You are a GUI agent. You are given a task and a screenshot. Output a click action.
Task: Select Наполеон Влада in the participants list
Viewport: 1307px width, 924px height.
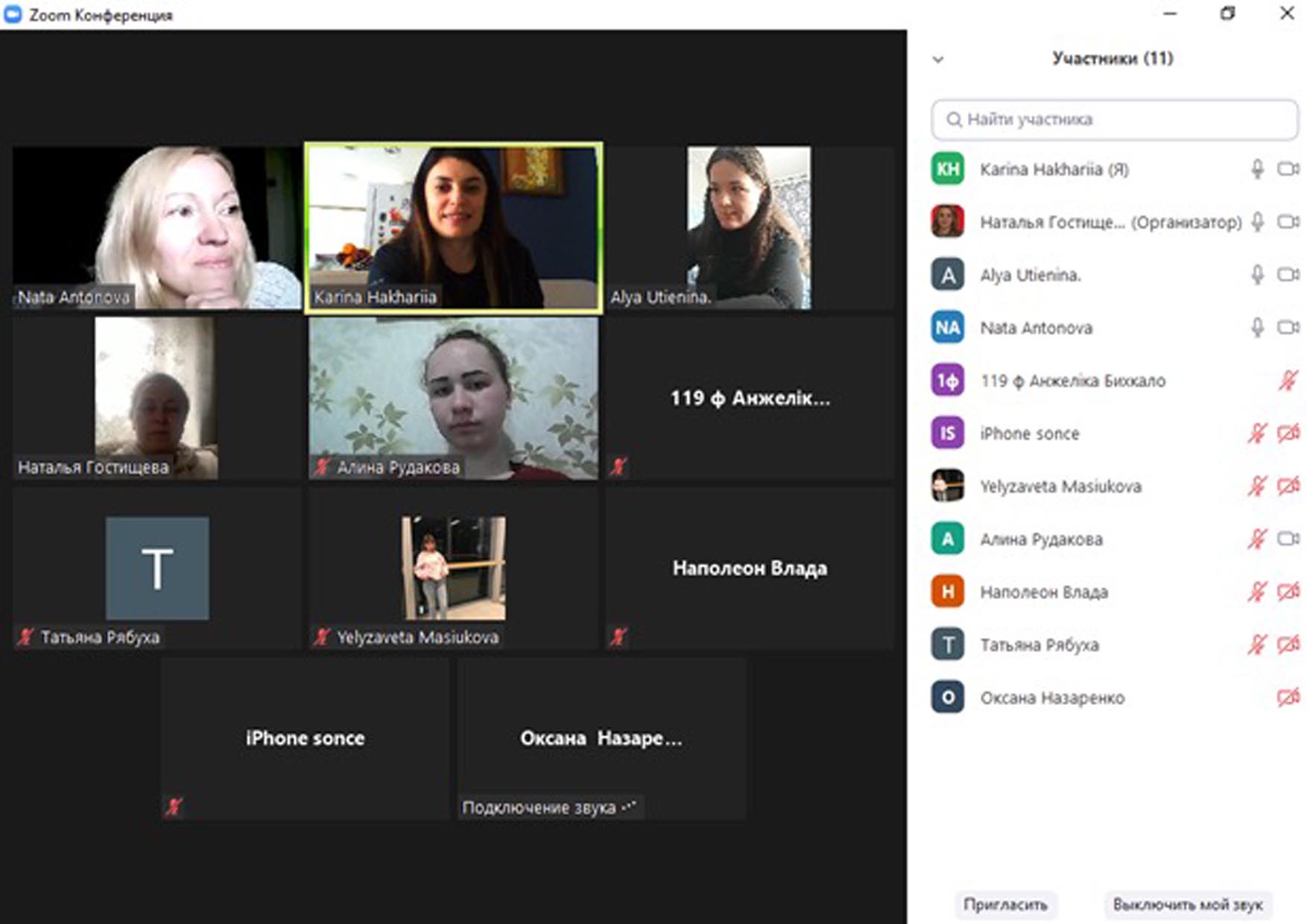1043,592
